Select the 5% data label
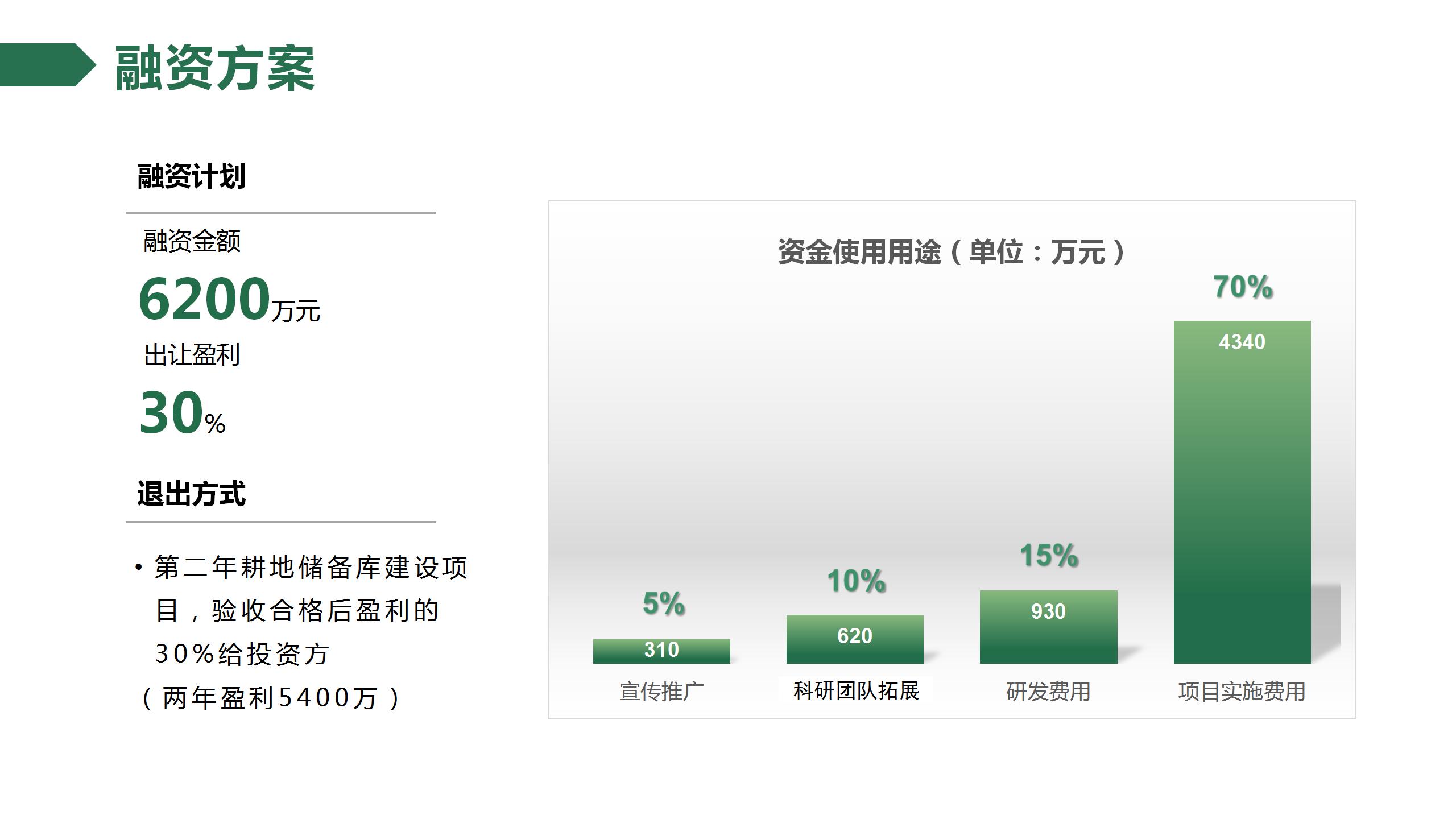The height and width of the screenshot is (819, 1456). (663, 603)
